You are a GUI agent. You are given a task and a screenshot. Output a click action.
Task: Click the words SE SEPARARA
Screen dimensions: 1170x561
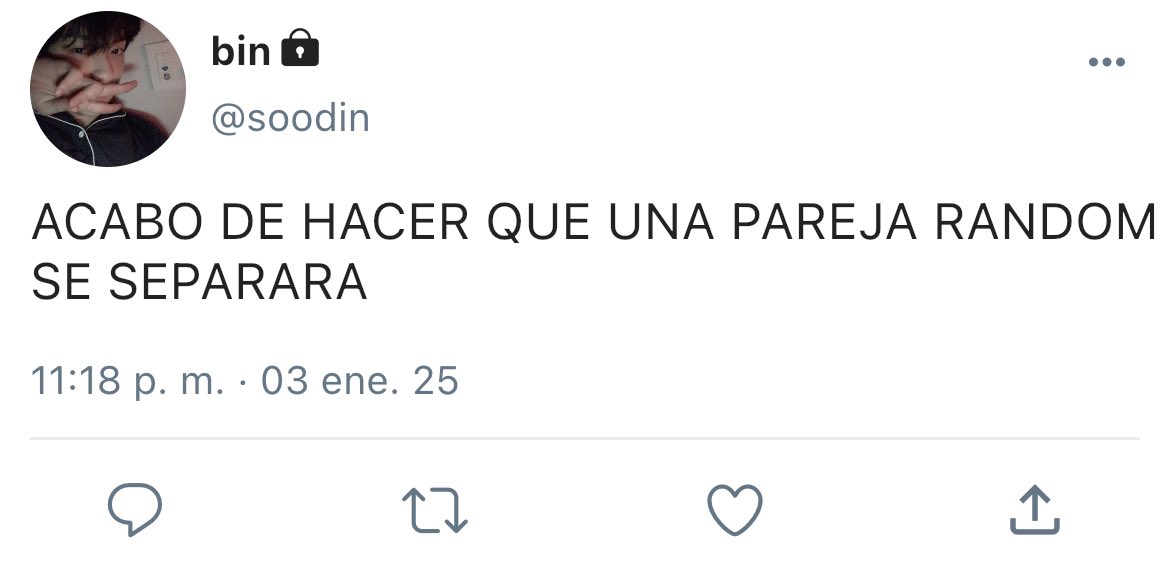click(199, 282)
